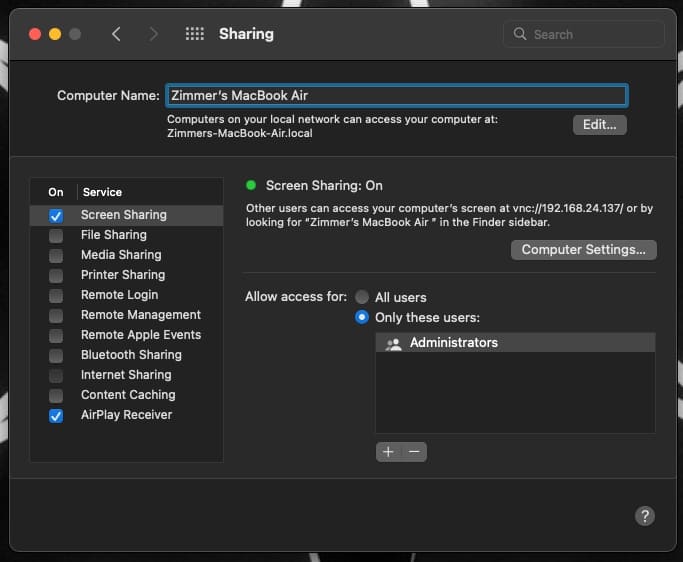Enable the Media Sharing checkbox
Image resolution: width=683 pixels, height=562 pixels.
click(56, 256)
